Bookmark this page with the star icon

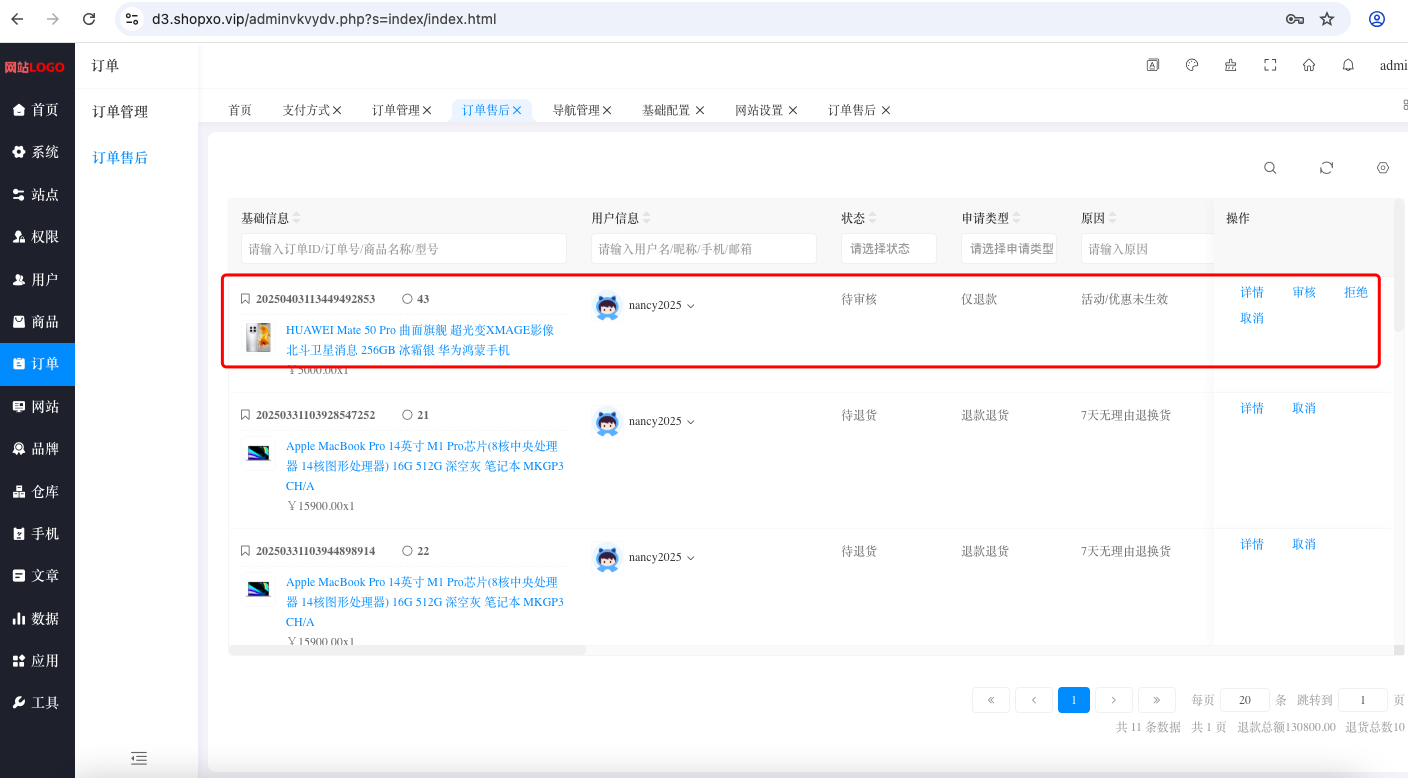1327,19
